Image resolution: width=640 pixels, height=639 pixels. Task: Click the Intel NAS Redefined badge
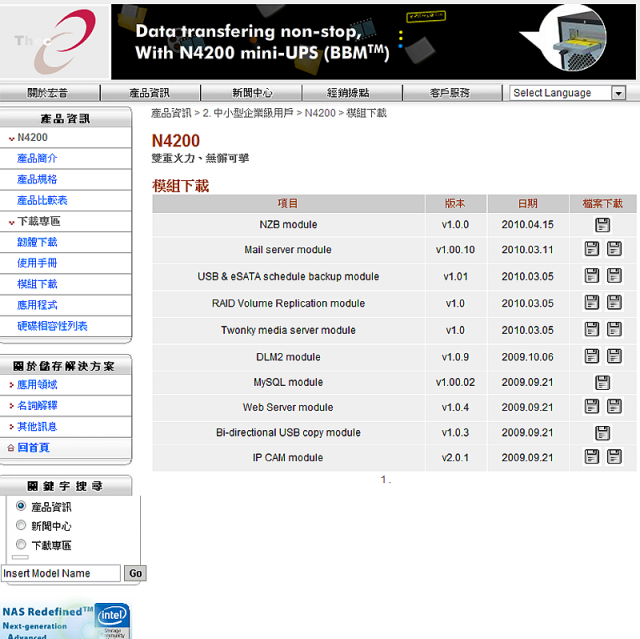(66, 620)
